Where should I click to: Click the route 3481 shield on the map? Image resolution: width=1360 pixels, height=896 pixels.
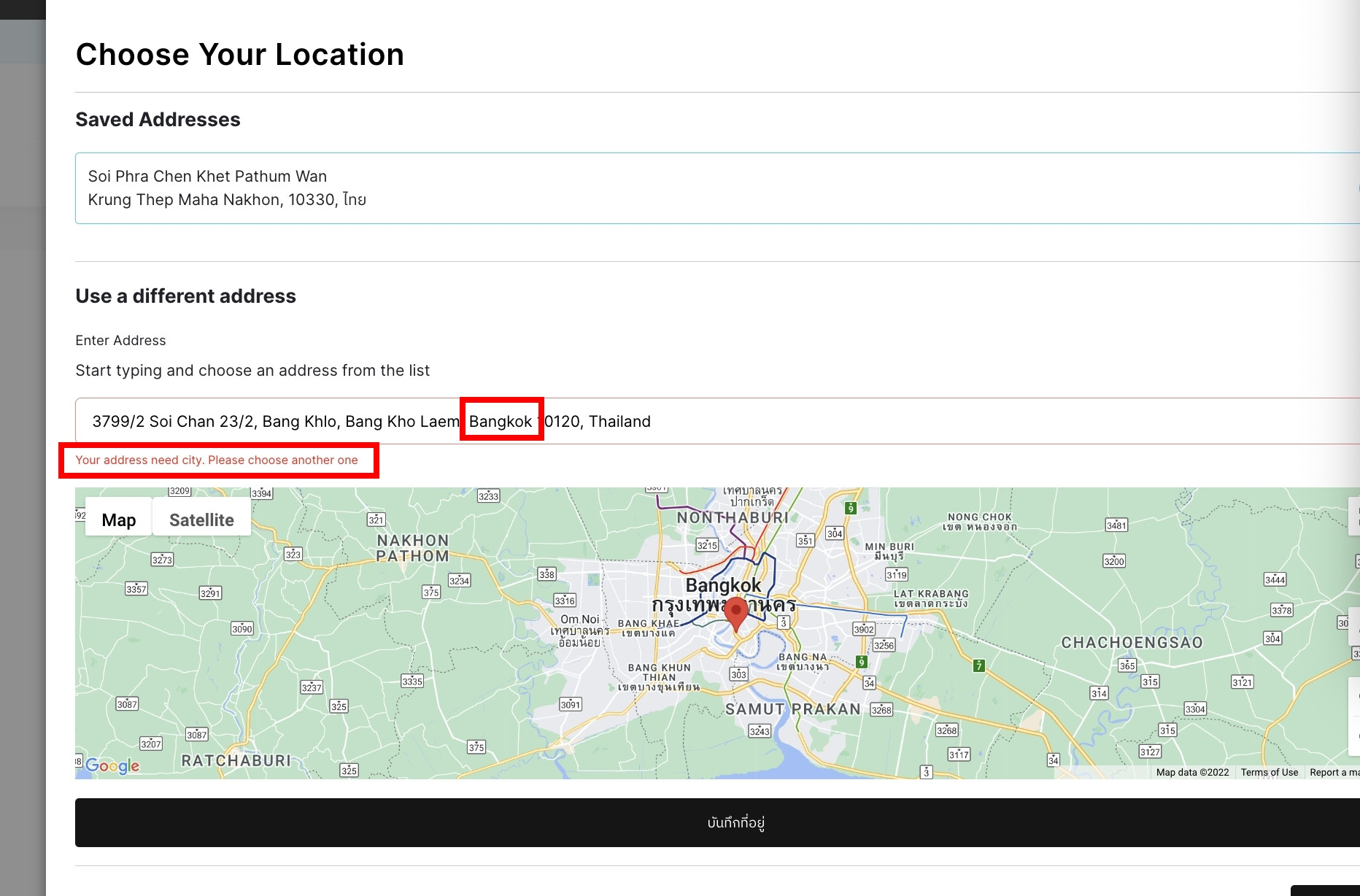1116,525
